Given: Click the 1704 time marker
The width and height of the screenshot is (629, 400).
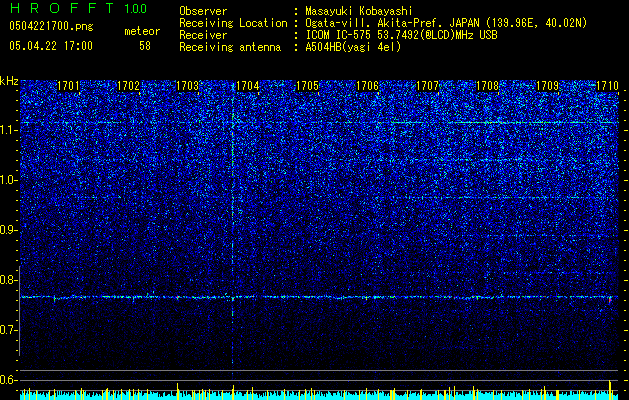Looking at the screenshot, I should click(x=248, y=86).
